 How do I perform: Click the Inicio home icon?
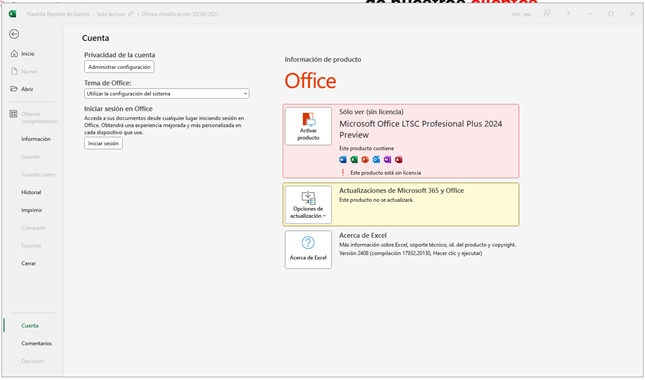tap(14, 53)
